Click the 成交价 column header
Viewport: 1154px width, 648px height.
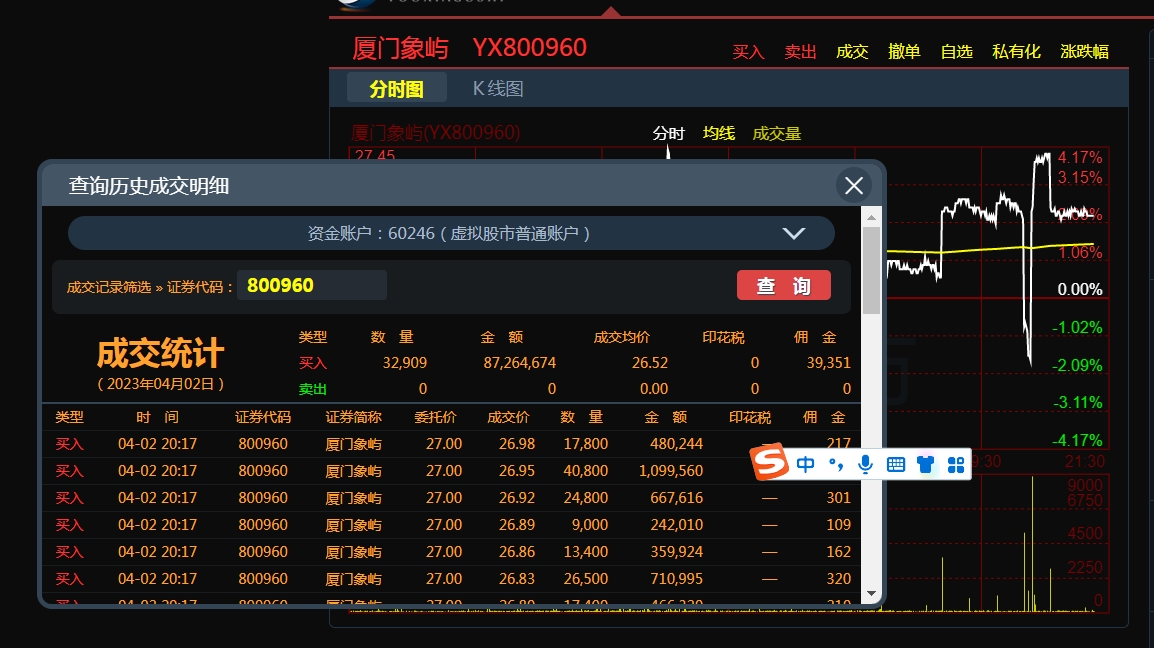click(x=508, y=418)
